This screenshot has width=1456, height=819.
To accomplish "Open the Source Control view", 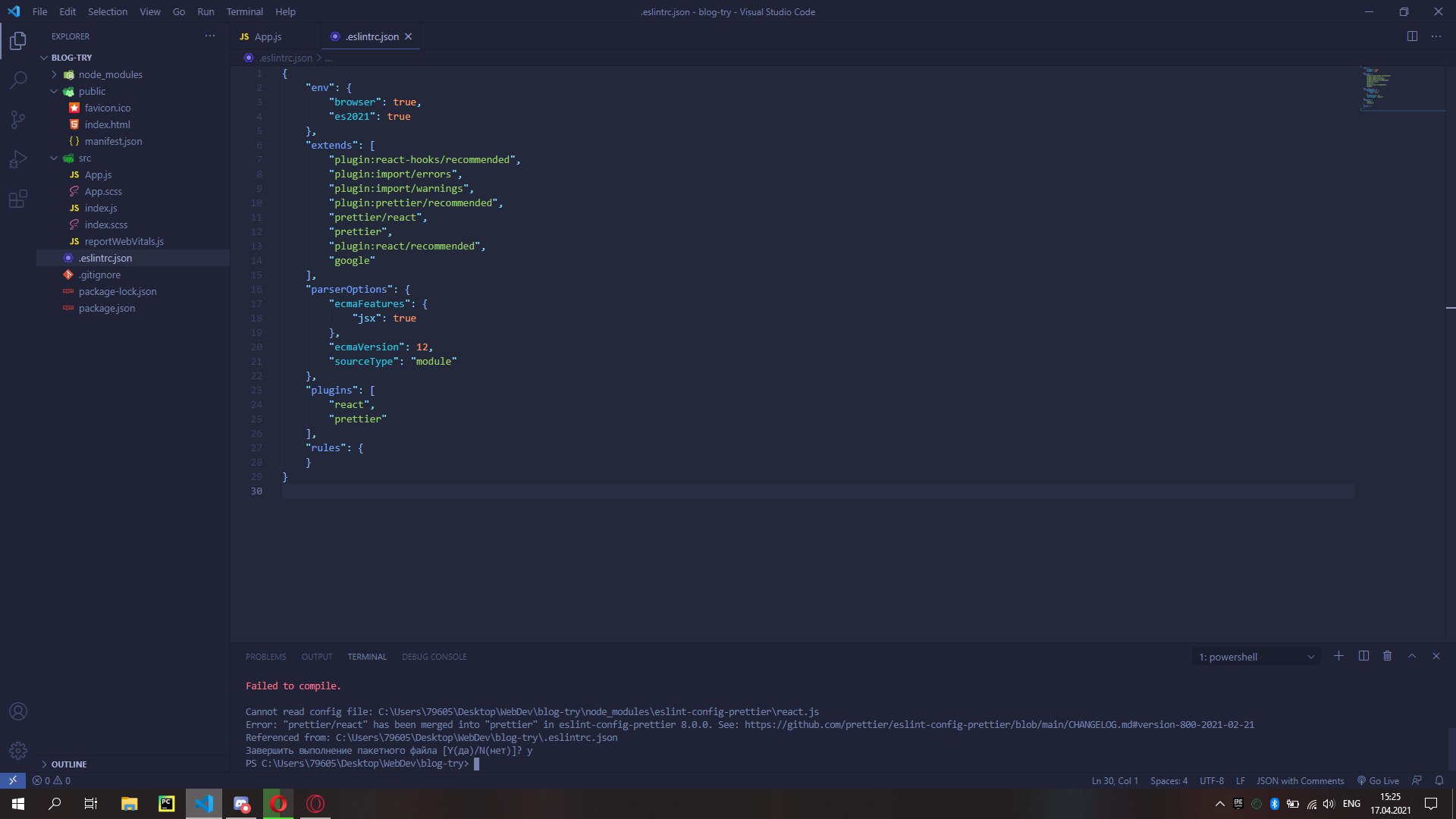I will 18,120.
